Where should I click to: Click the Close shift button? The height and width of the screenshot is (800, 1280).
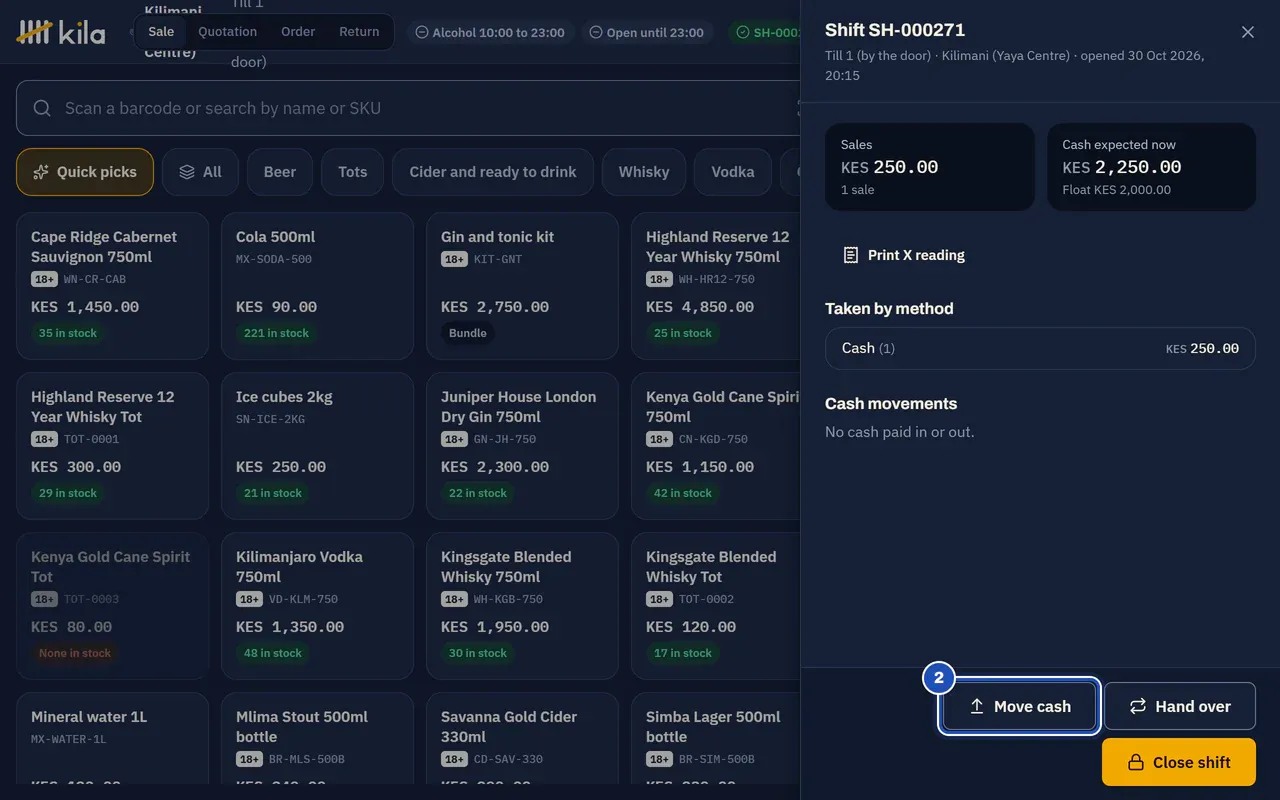[x=1179, y=762]
